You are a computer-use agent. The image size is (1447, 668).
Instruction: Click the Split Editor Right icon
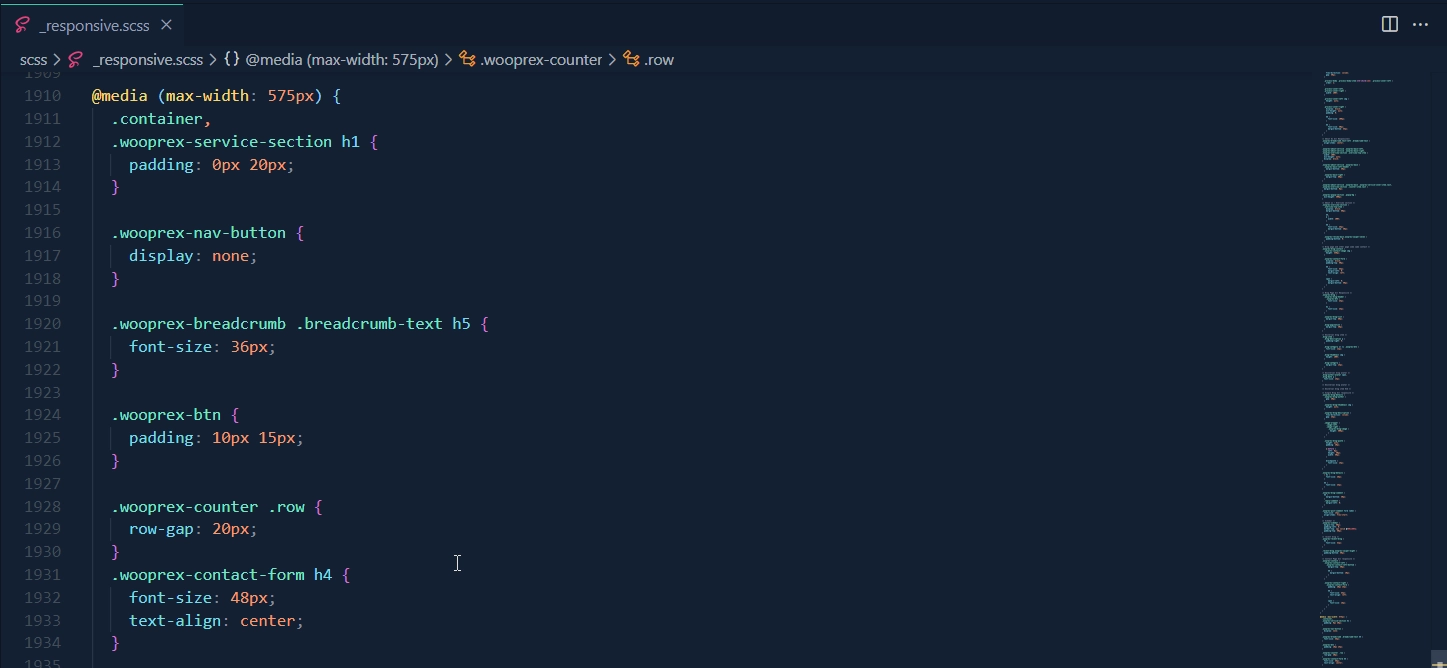[1389, 25]
